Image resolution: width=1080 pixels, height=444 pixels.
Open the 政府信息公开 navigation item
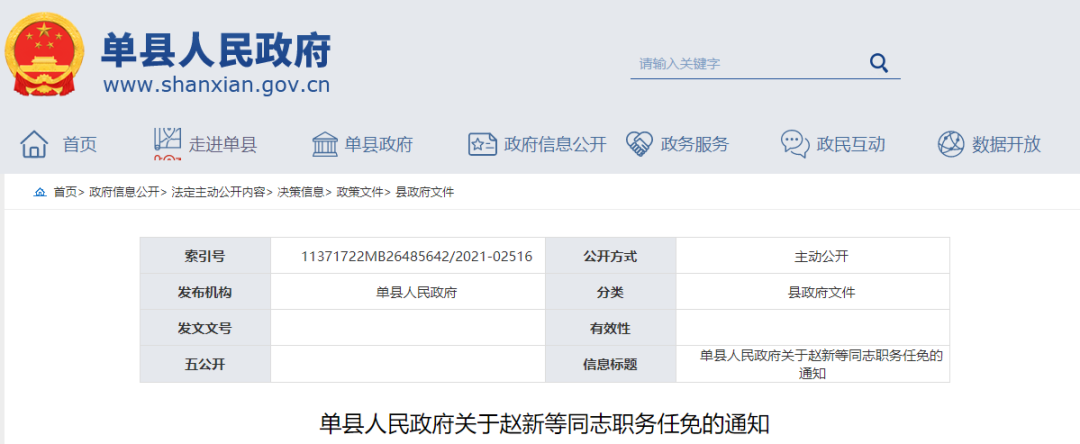point(555,145)
